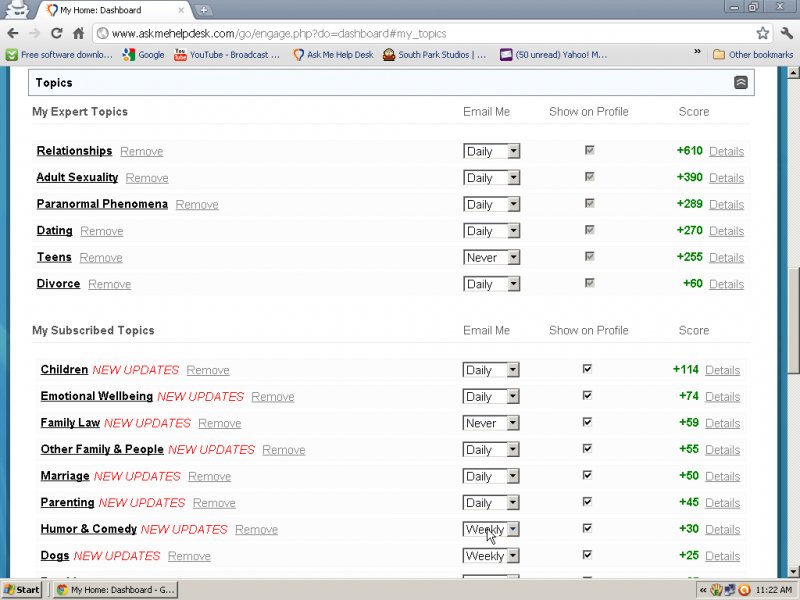The image size is (800, 600).
Task: Open the Email Me dropdown for Relationships
Action: (491, 151)
